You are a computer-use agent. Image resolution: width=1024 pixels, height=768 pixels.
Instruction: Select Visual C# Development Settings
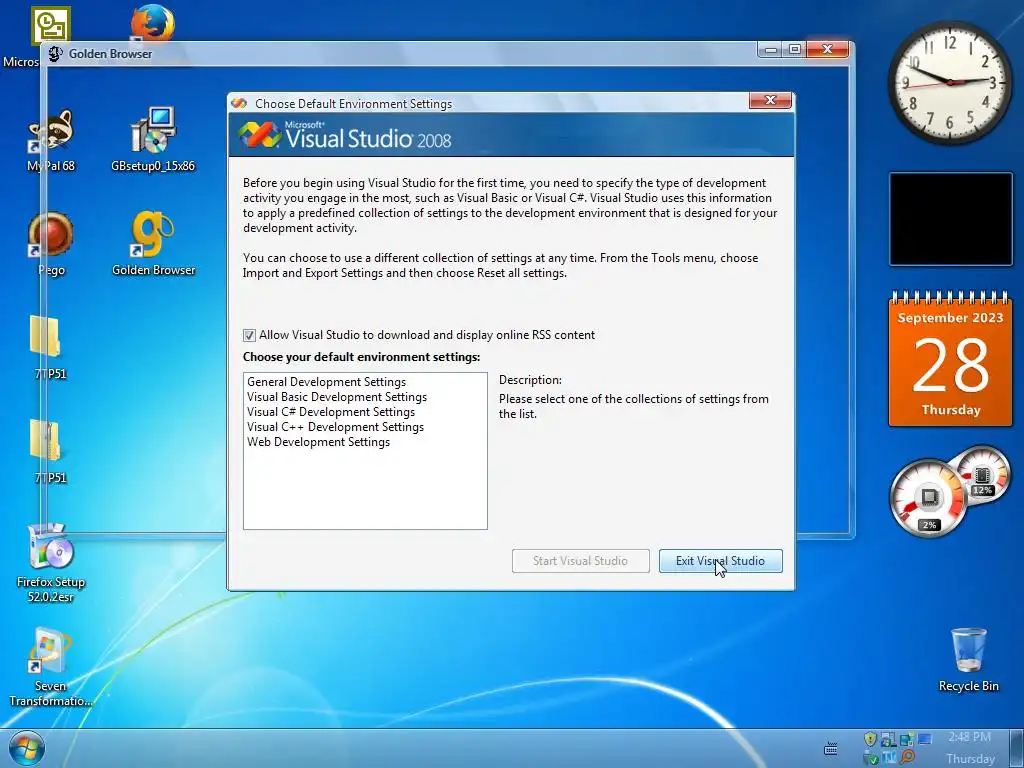pyautogui.click(x=331, y=412)
